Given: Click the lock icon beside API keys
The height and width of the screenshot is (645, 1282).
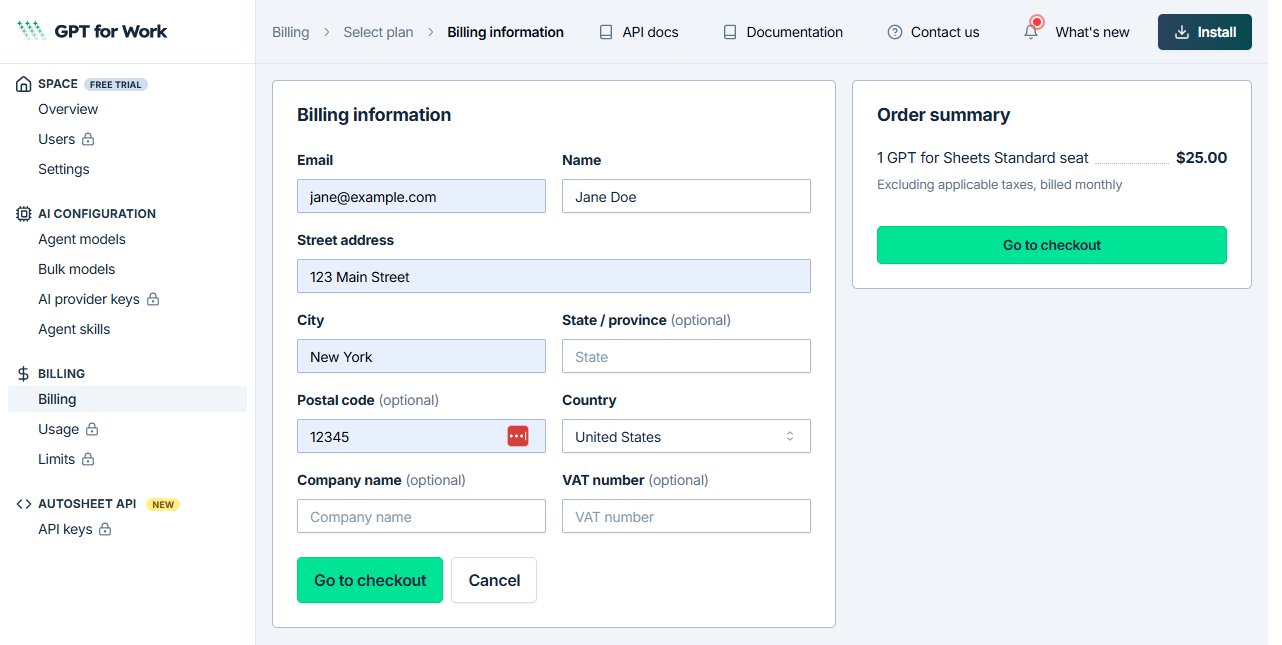Looking at the screenshot, I should [105, 529].
